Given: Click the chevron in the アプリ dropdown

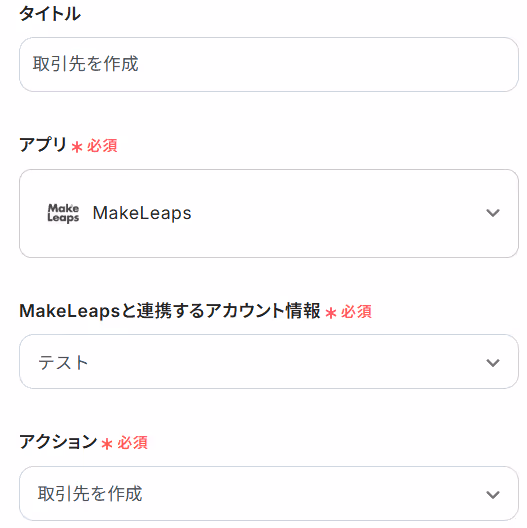Looking at the screenshot, I should tap(493, 213).
